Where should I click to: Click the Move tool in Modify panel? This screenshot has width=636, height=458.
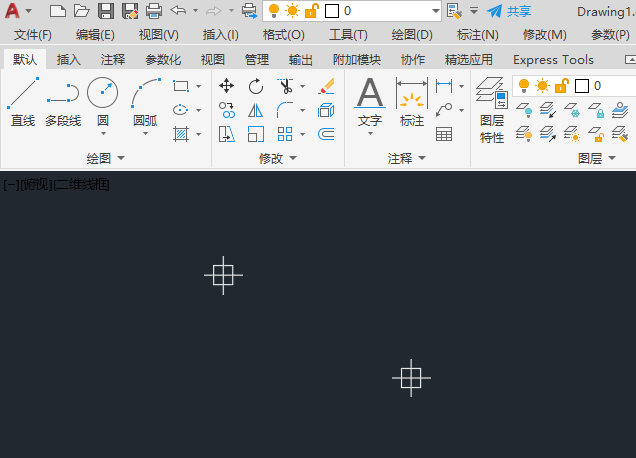point(227,86)
